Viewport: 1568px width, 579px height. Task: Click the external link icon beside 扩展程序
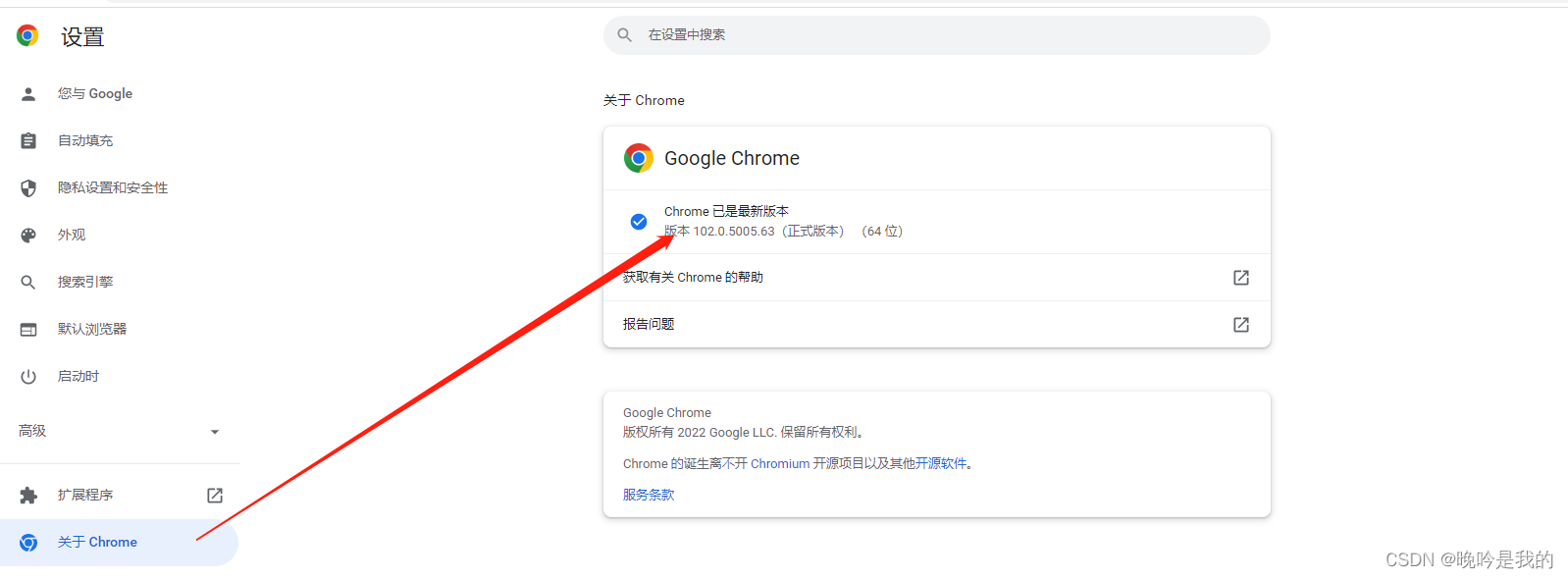215,496
